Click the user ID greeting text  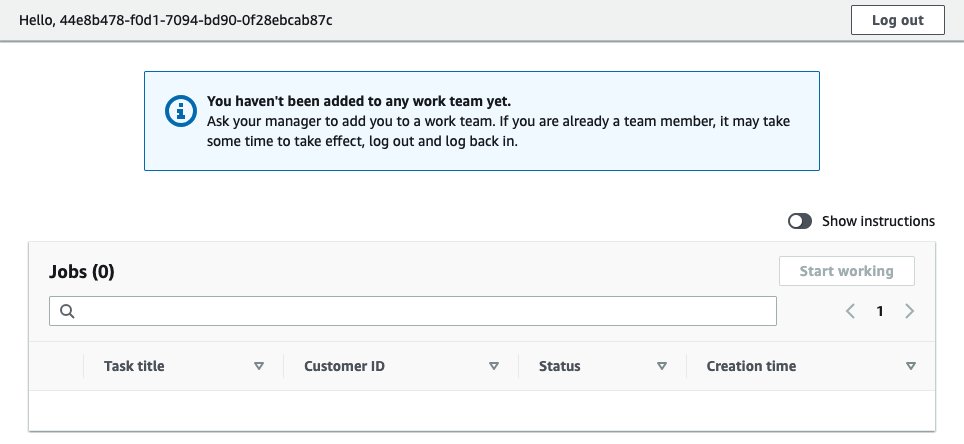pyautogui.click(x=176, y=20)
